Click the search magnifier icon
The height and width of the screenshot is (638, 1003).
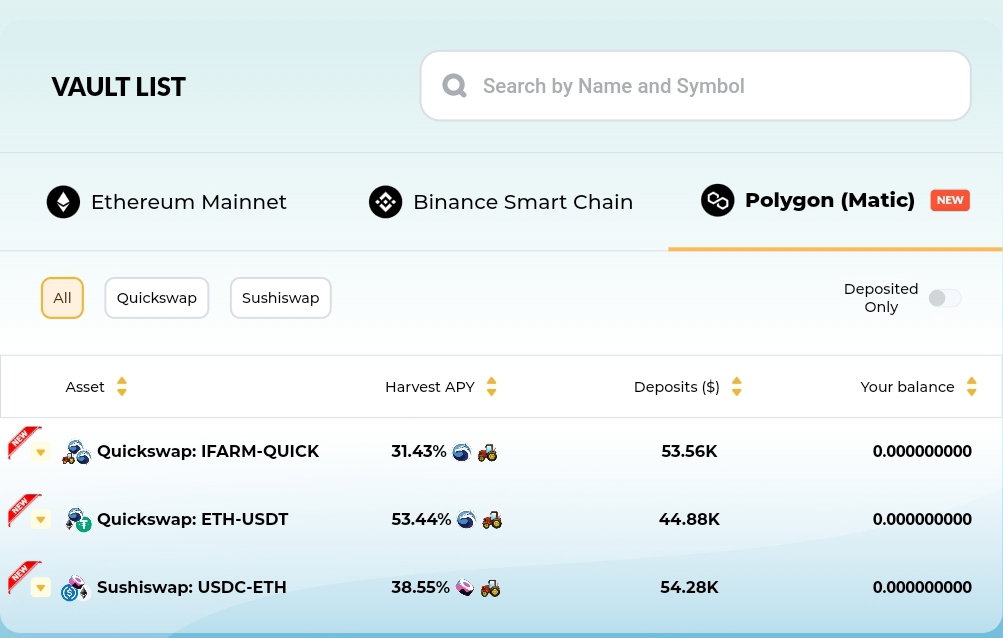454,86
